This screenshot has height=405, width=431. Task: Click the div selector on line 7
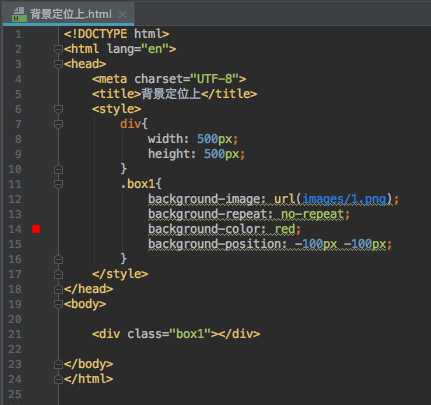click(x=130, y=124)
